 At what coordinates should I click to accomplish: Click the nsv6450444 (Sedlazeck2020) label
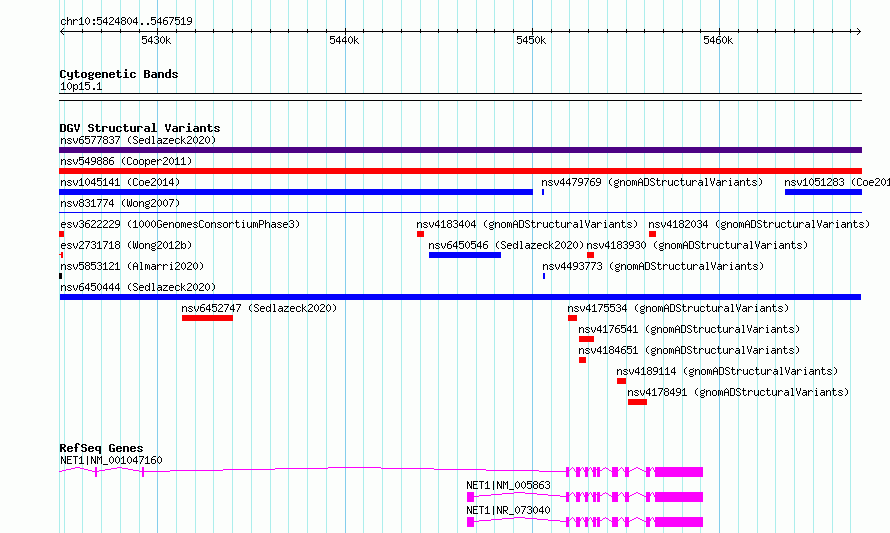pos(138,287)
